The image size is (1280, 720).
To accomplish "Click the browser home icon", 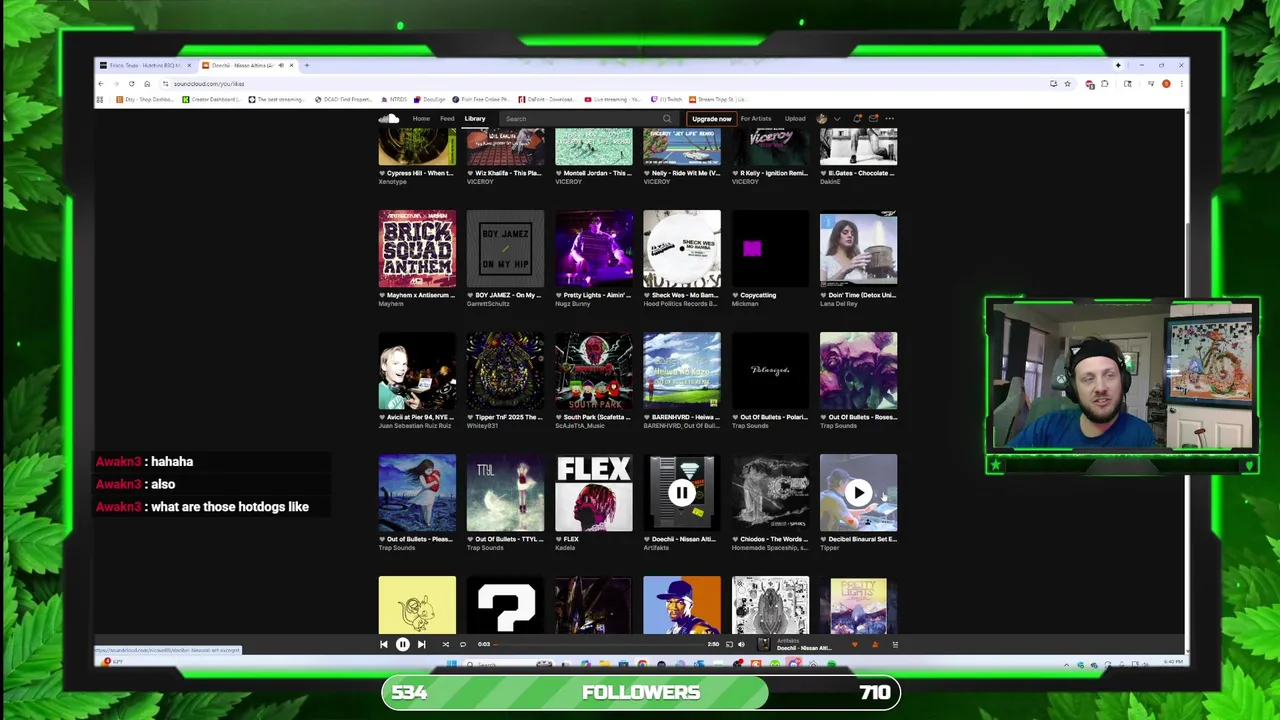I will (147, 84).
